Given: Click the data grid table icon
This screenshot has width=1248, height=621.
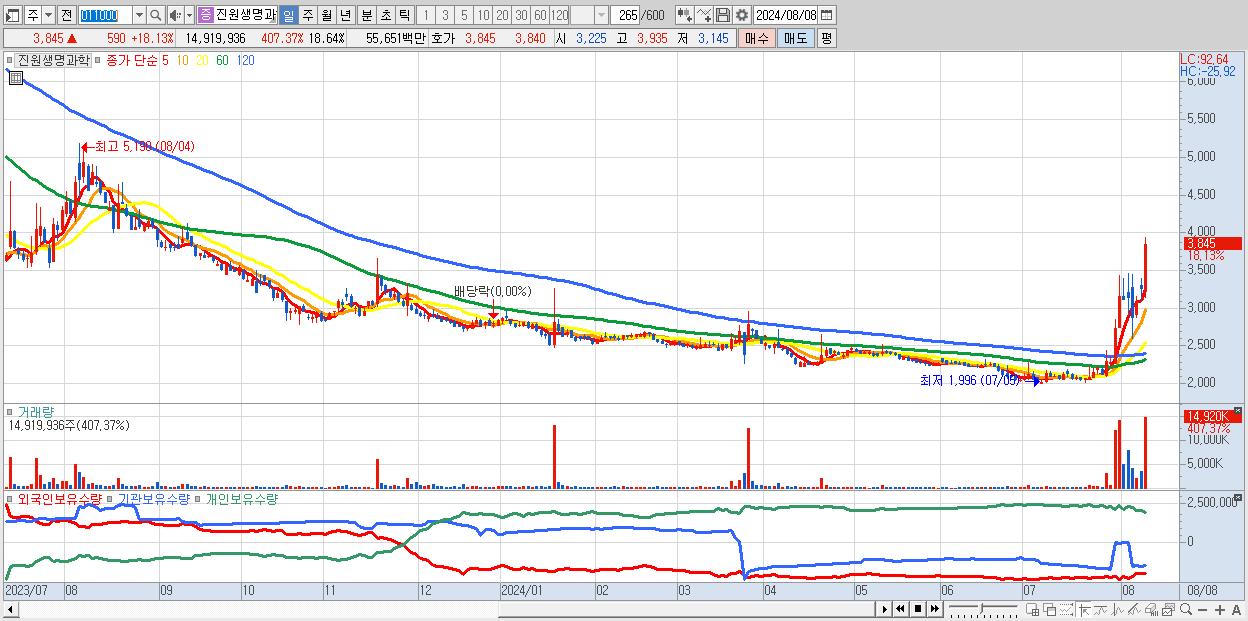Looking at the screenshot, I should tap(16, 77).
